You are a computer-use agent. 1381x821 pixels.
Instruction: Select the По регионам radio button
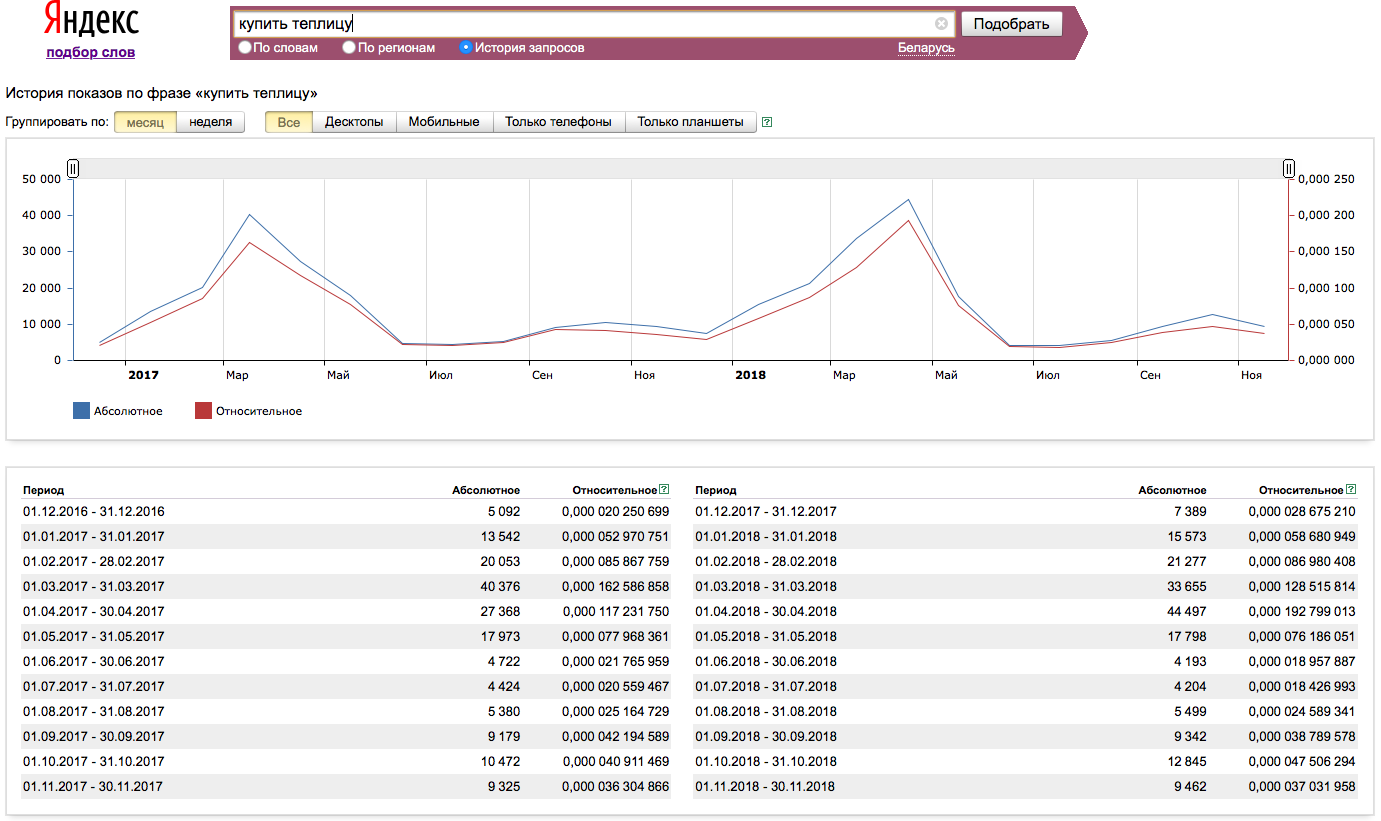point(349,47)
